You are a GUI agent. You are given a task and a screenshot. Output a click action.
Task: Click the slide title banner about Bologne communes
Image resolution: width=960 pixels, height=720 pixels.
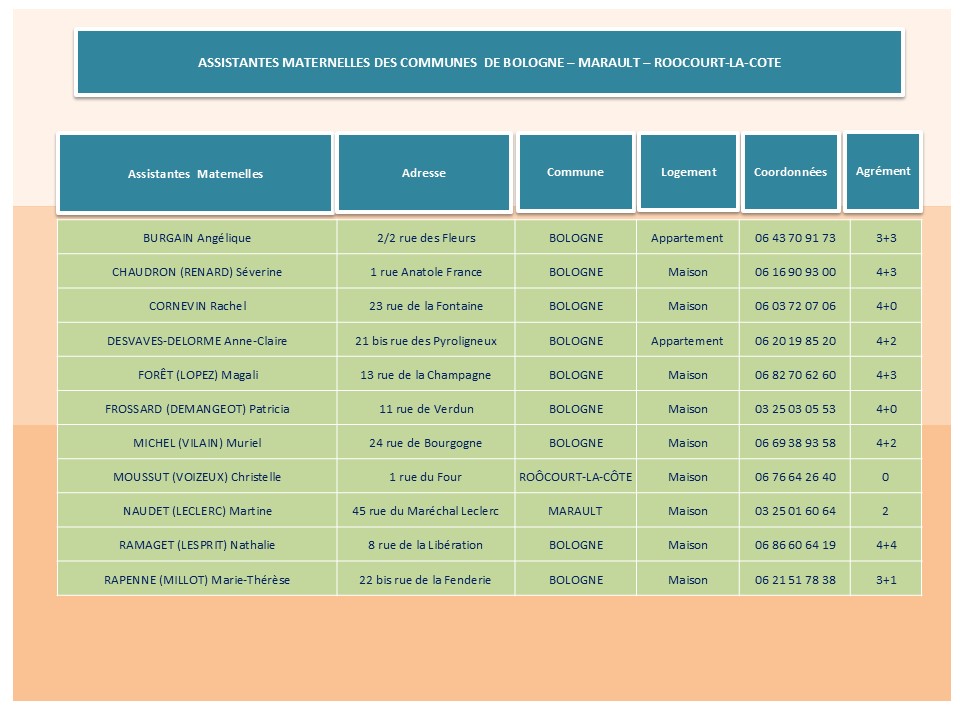click(x=489, y=62)
